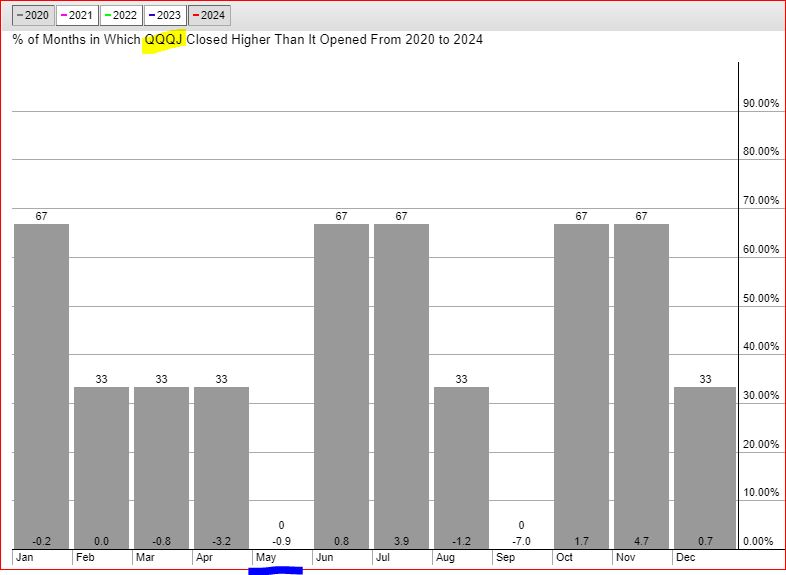786x575 pixels.
Task: Click the 10.00% y-axis label
Action: [x=761, y=492]
